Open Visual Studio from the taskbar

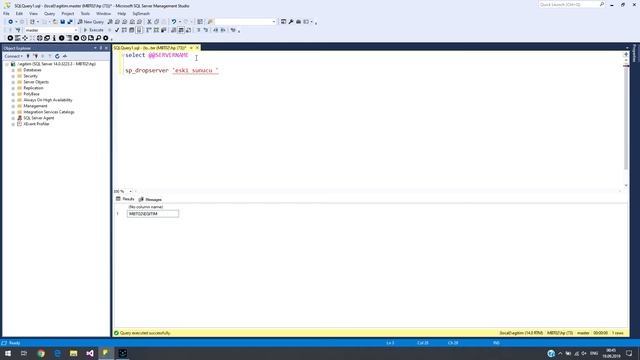click(90, 353)
